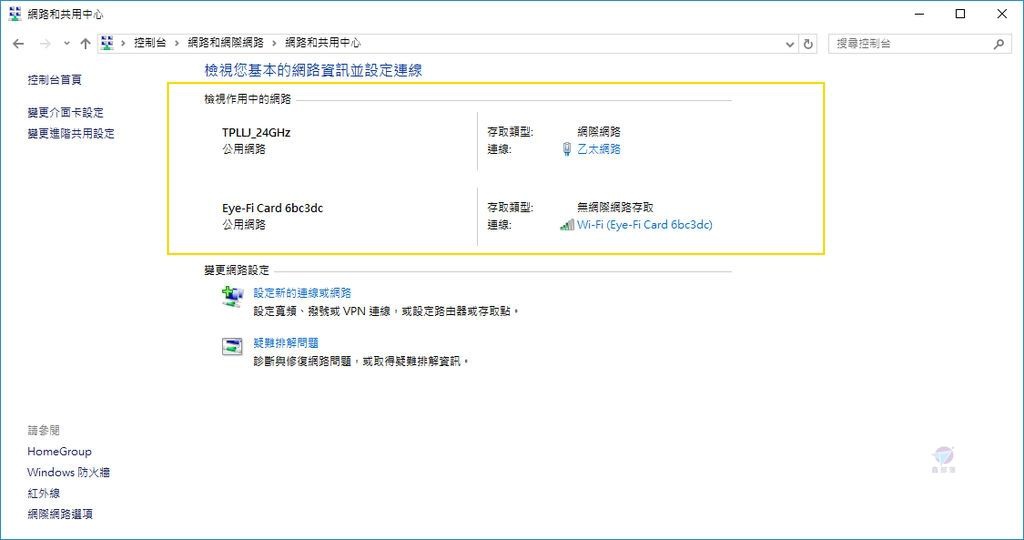Click the forward navigation arrow
Image resolution: width=1024 pixels, height=540 pixels.
click(45, 44)
